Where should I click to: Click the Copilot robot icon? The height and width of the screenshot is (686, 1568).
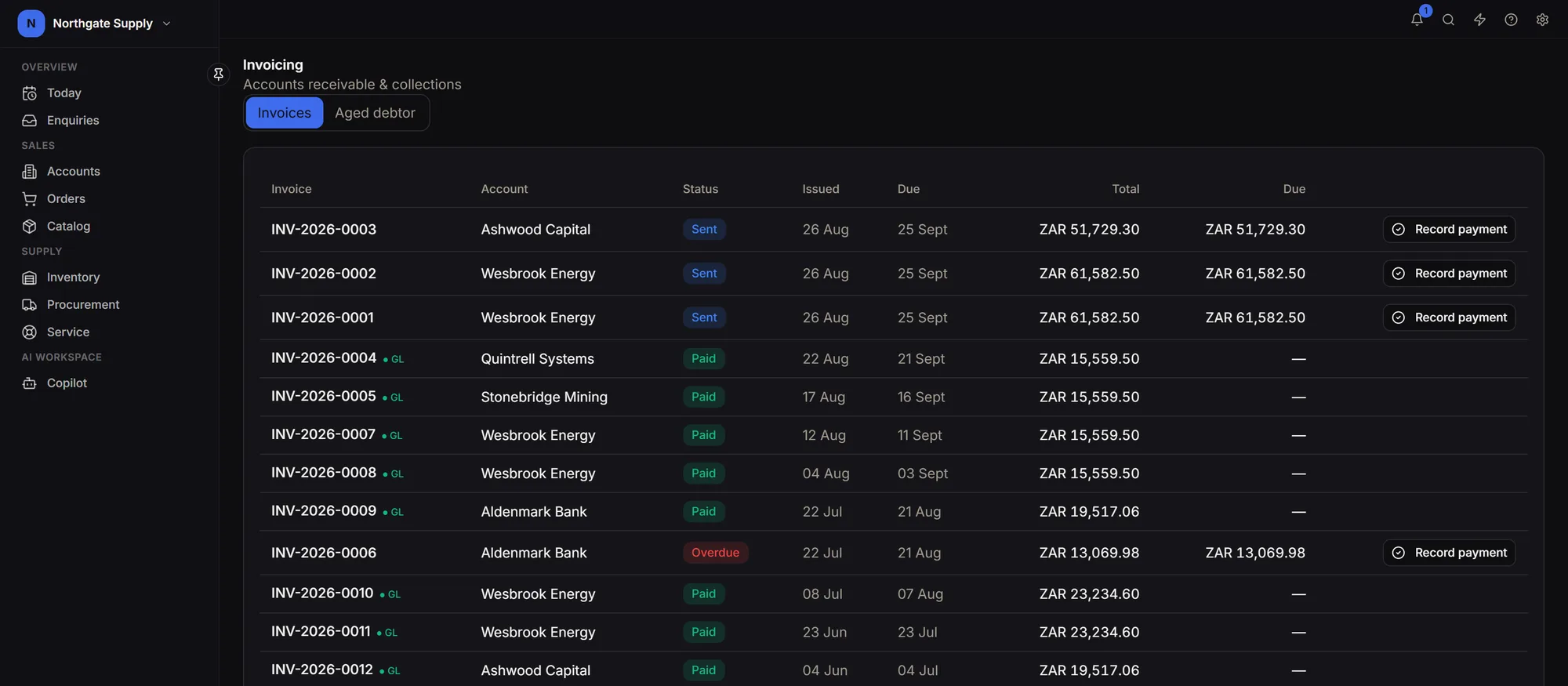(30, 383)
